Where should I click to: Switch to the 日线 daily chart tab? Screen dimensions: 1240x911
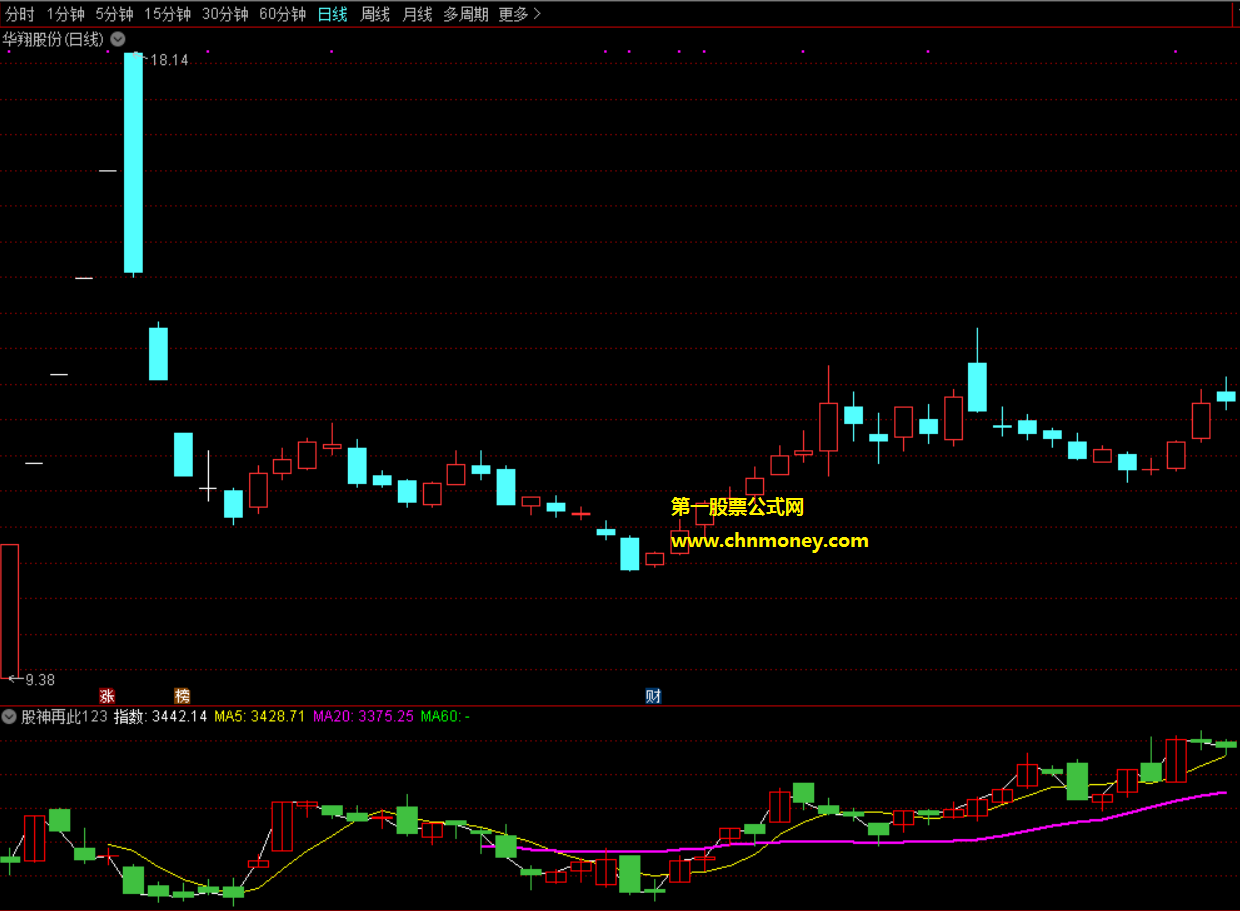(x=332, y=14)
